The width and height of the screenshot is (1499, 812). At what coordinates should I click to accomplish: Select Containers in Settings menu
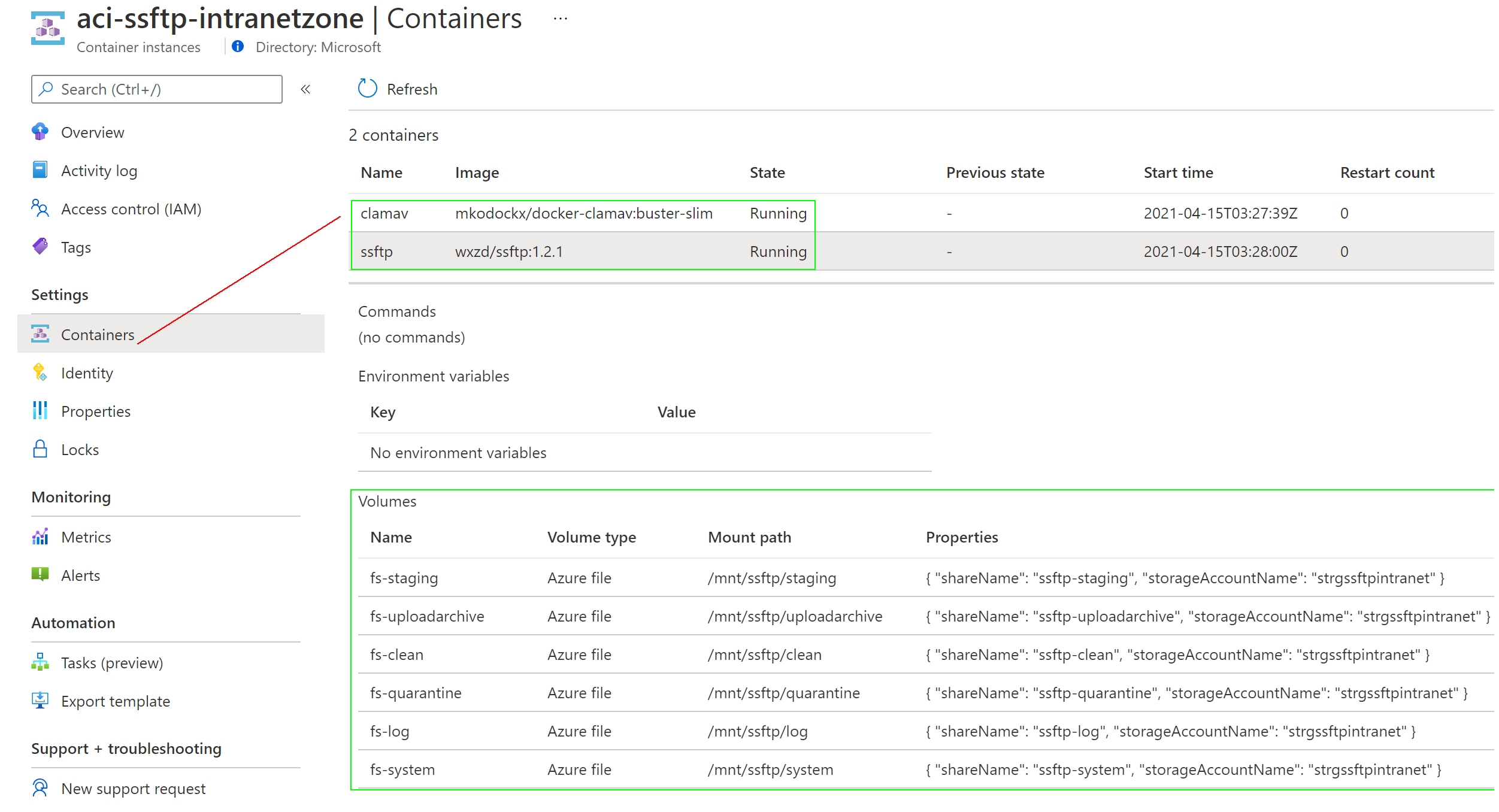[98, 335]
